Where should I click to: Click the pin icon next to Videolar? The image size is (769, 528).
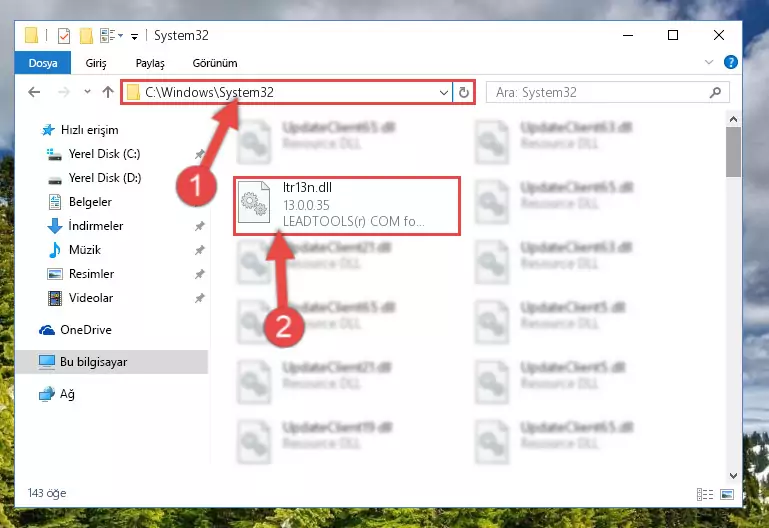(199, 298)
